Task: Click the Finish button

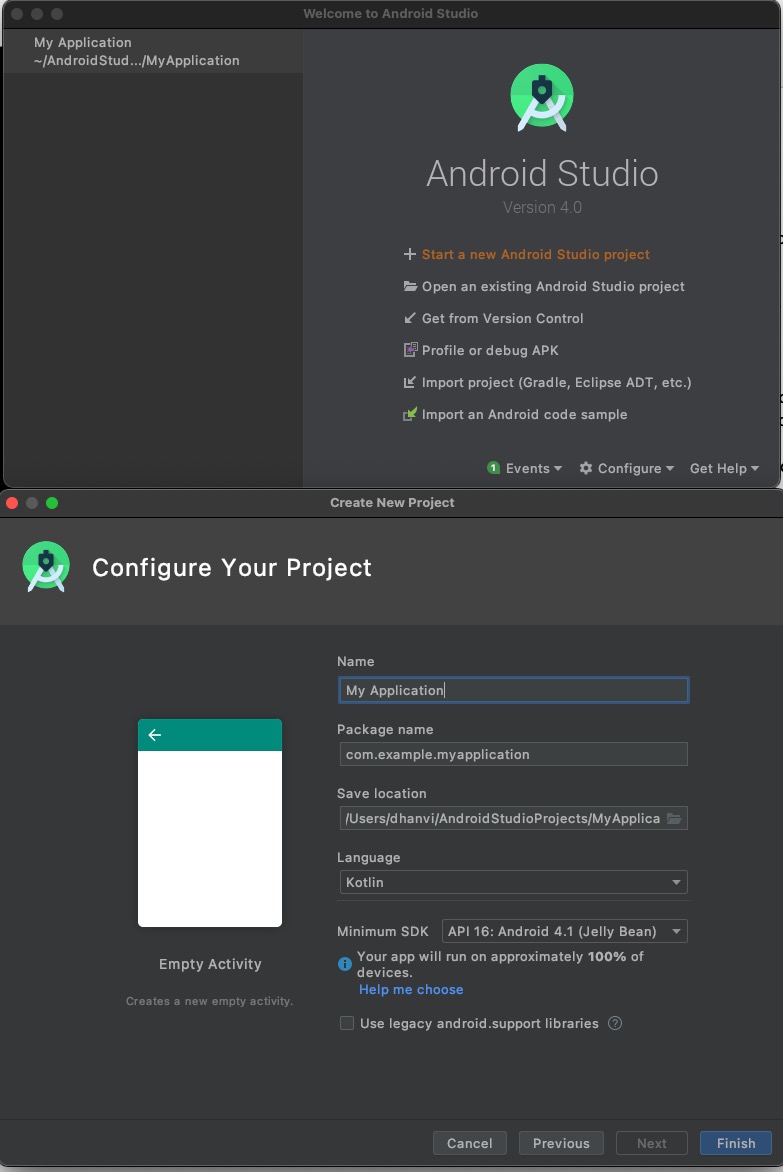Action: tap(735, 1143)
